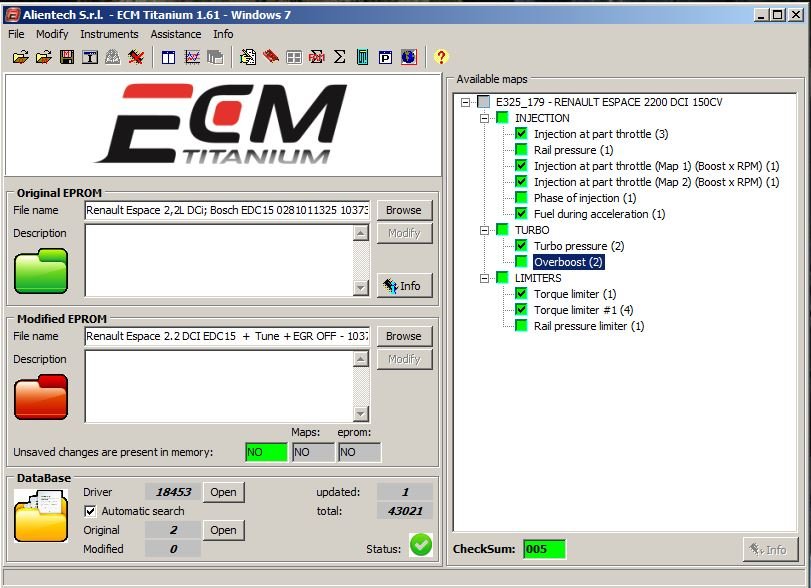Click the greyed pyramid toolbar icon
This screenshot has width=811, height=588.
pos(113,57)
